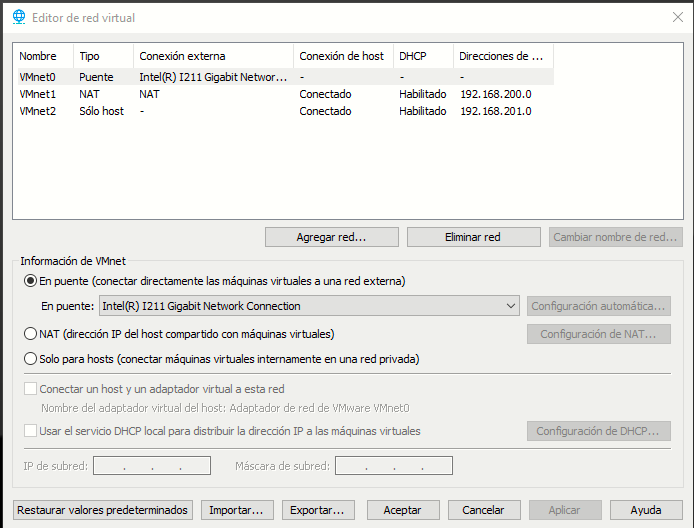The width and height of the screenshot is (694, 528).
Task: Open help with the Ayuda button
Action: tap(646, 510)
